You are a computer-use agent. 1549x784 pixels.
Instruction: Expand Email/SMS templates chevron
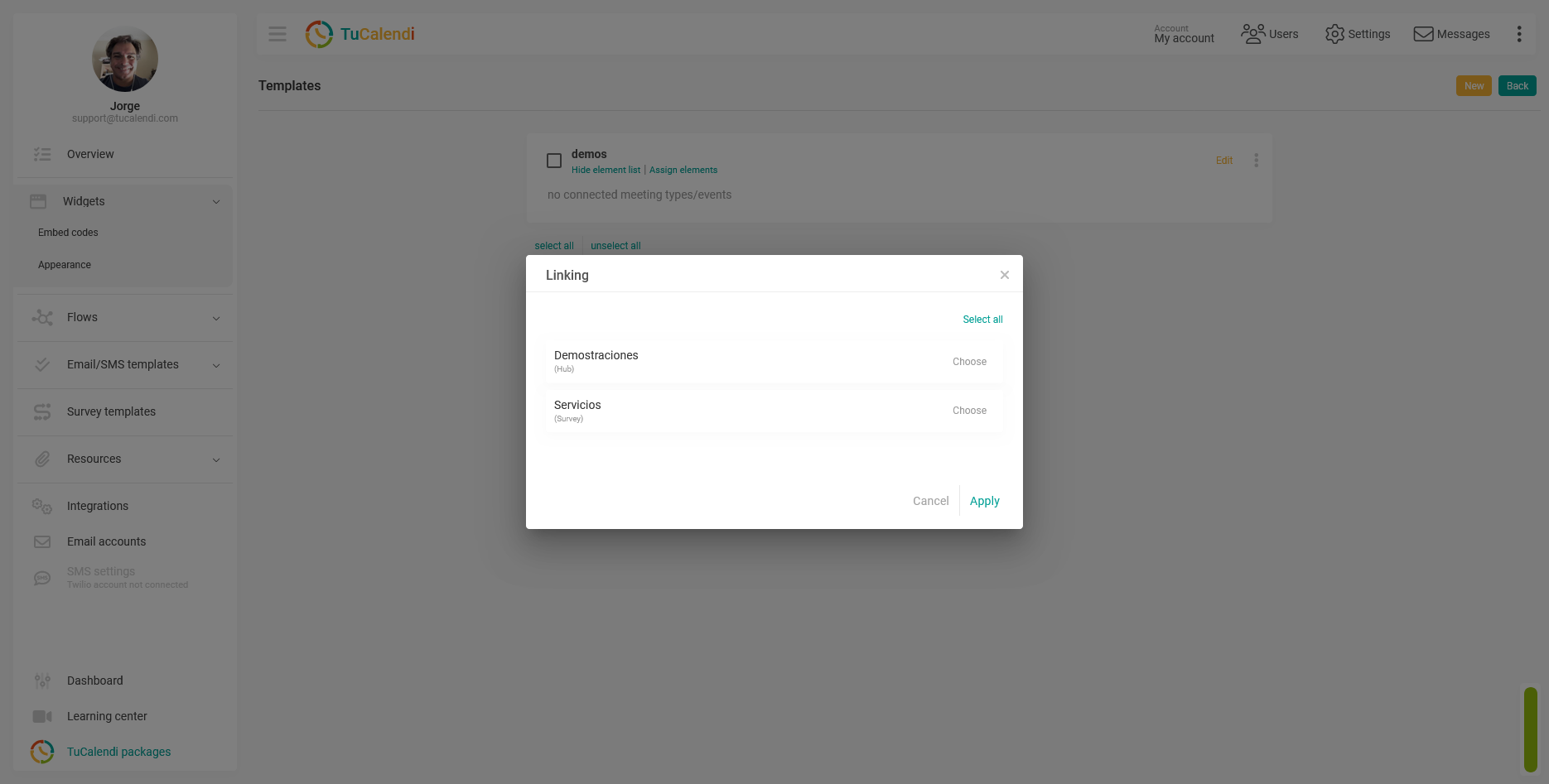point(216,365)
